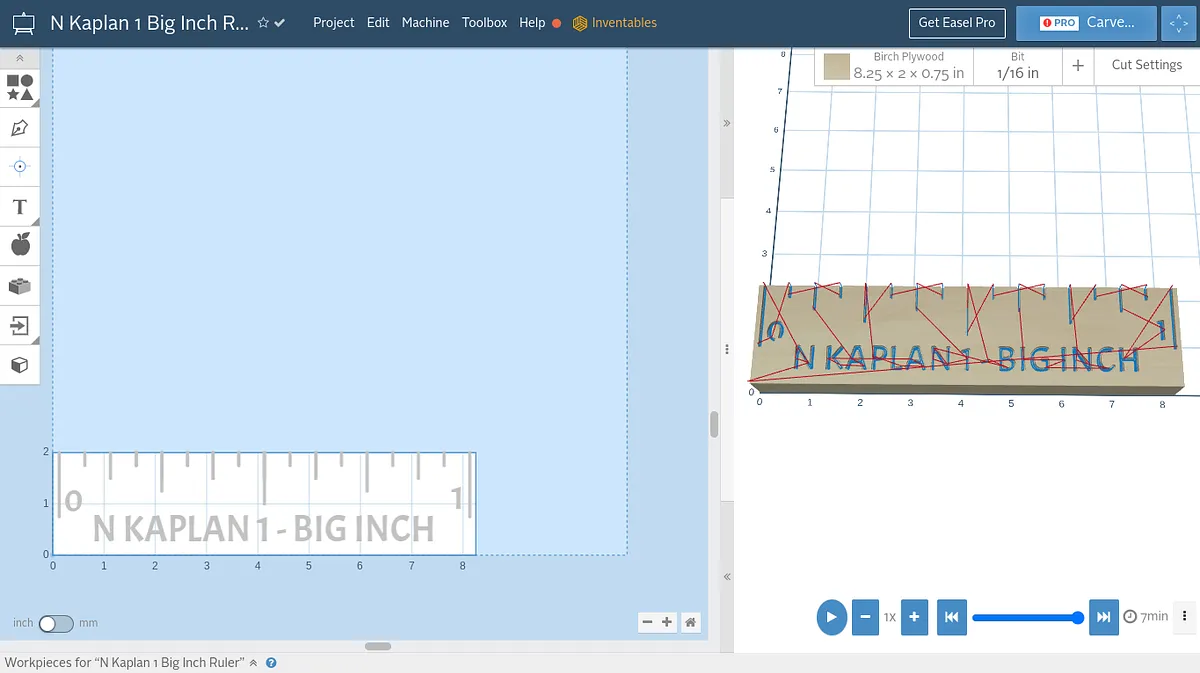Open the Shapes tool in left sidebar

pyautogui.click(x=20, y=88)
